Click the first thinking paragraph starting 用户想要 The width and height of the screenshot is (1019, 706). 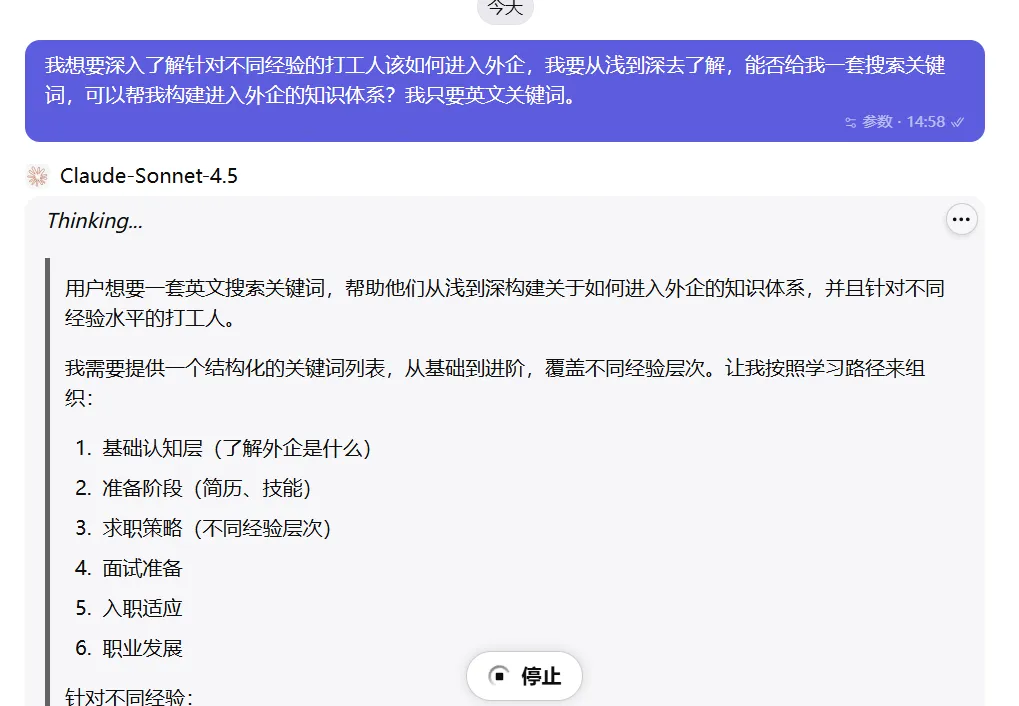[505, 303]
